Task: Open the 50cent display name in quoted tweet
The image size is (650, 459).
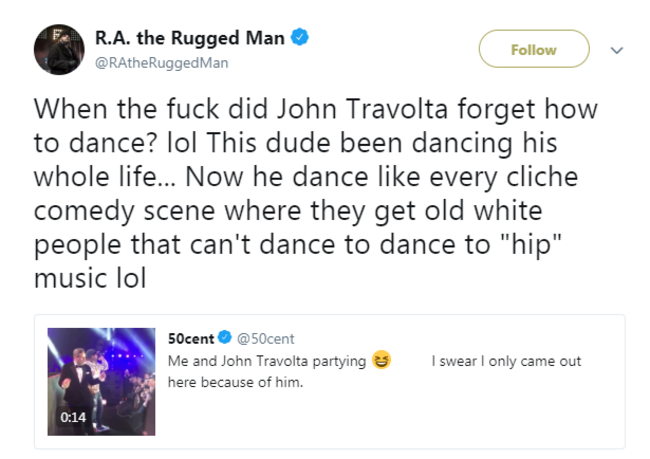Action: click(191, 338)
